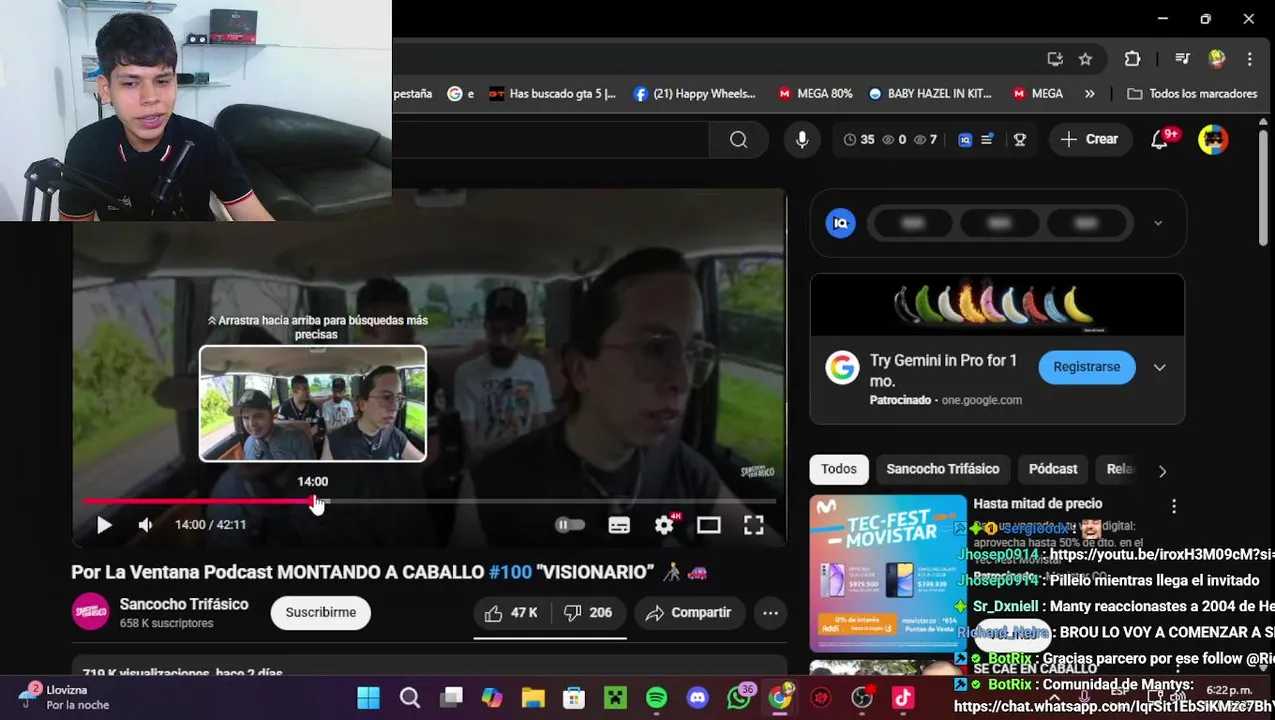1275x720 pixels.
Task: Open the Happy Wheels bookmark
Action: point(695,94)
